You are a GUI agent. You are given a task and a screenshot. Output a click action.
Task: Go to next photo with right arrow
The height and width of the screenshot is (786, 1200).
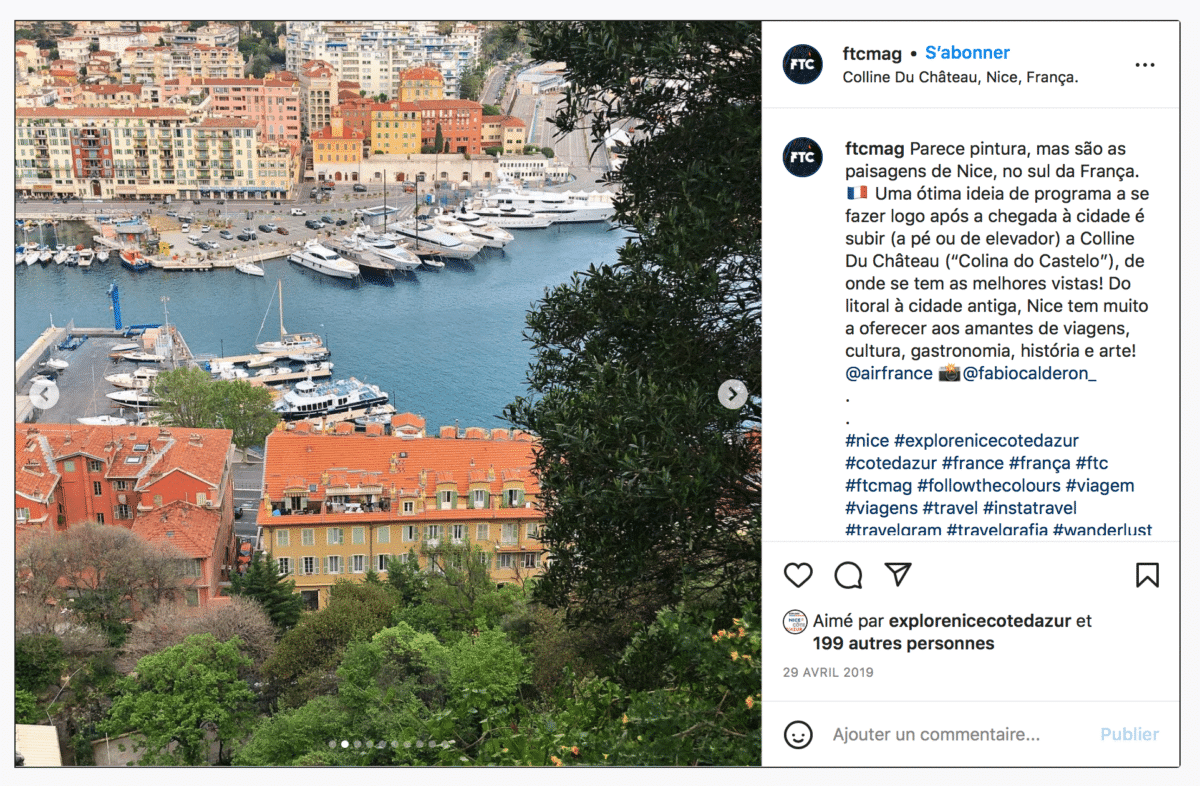(733, 394)
